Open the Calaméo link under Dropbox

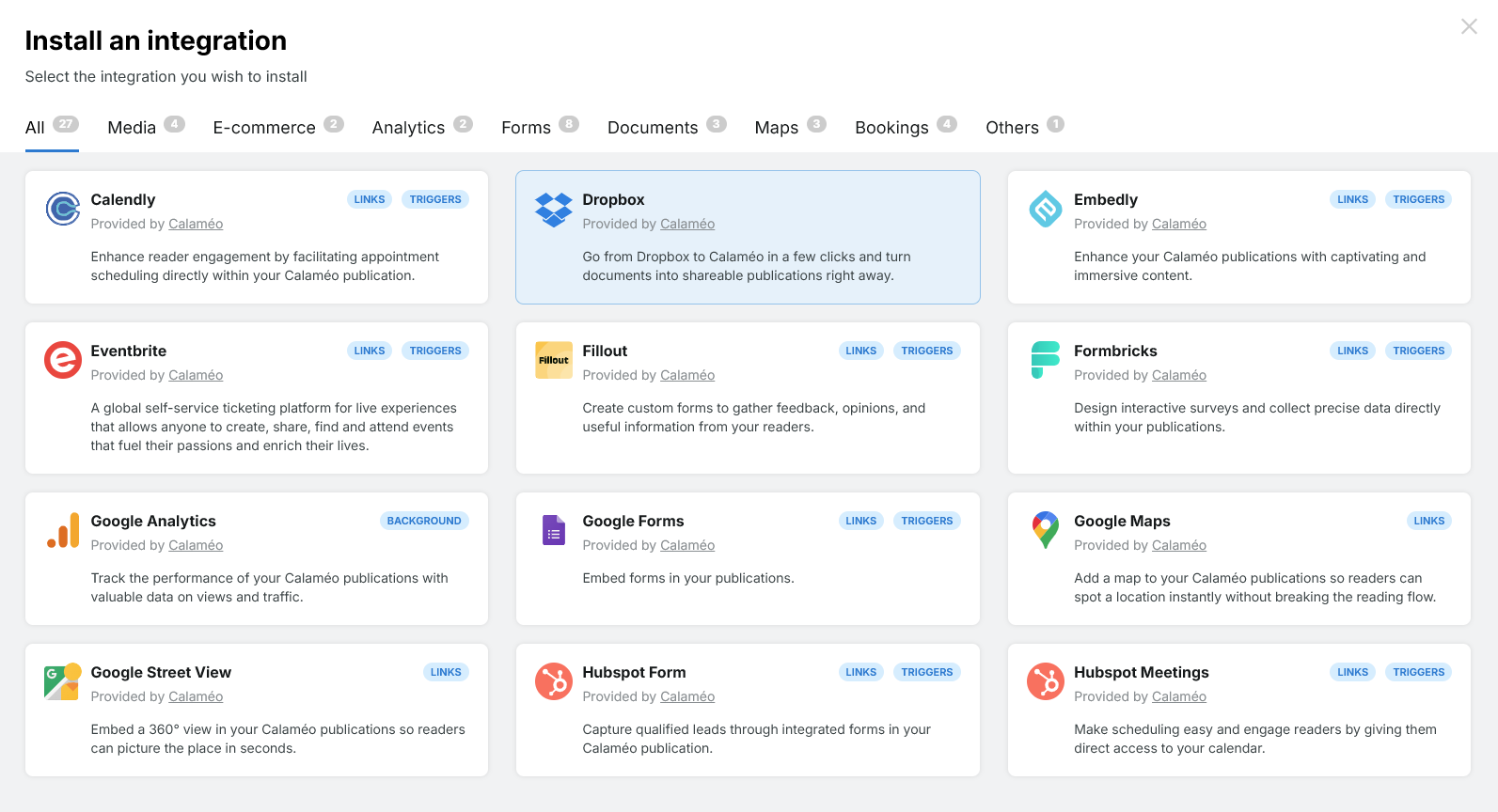[x=687, y=224]
